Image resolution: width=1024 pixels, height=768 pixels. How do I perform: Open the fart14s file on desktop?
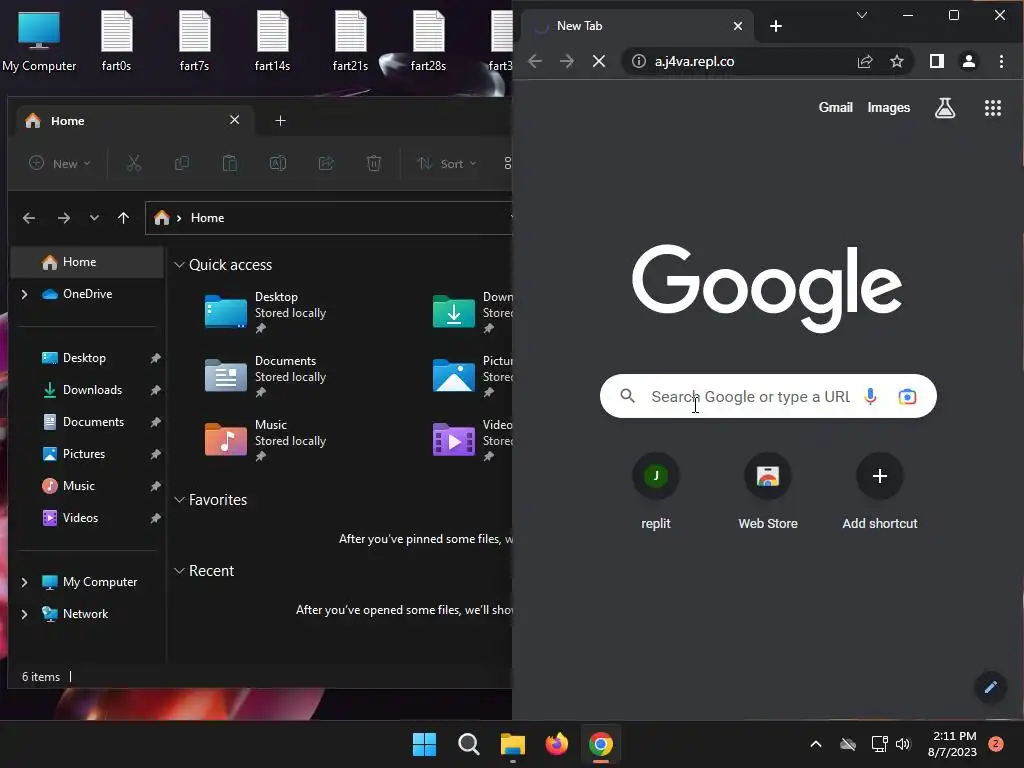click(x=272, y=40)
